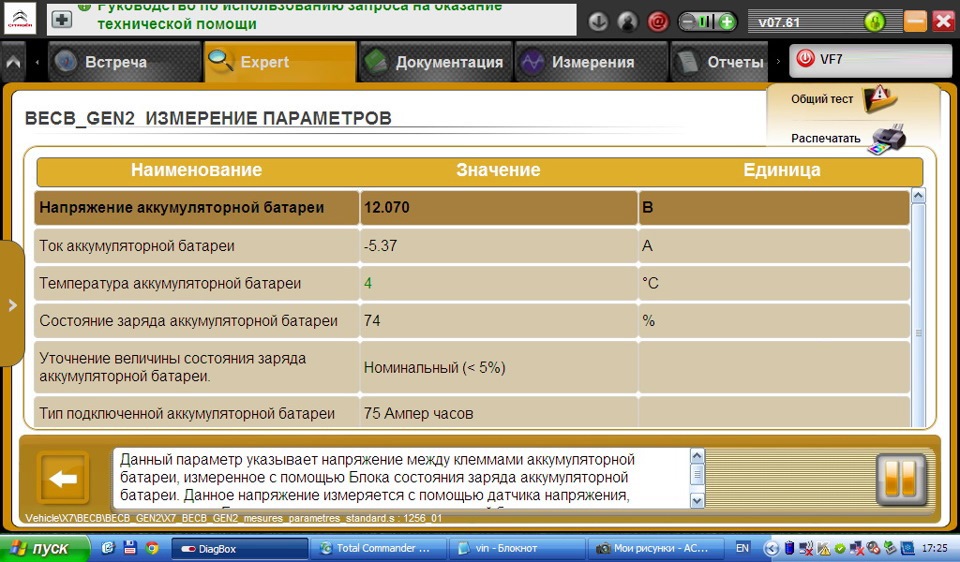The height and width of the screenshot is (562, 960).
Task: Click the red @ contact icon
Action: tap(658, 22)
